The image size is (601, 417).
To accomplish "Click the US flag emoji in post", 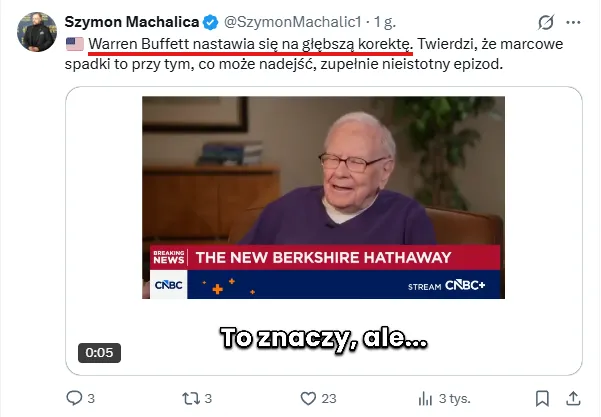I will click(x=75, y=44).
